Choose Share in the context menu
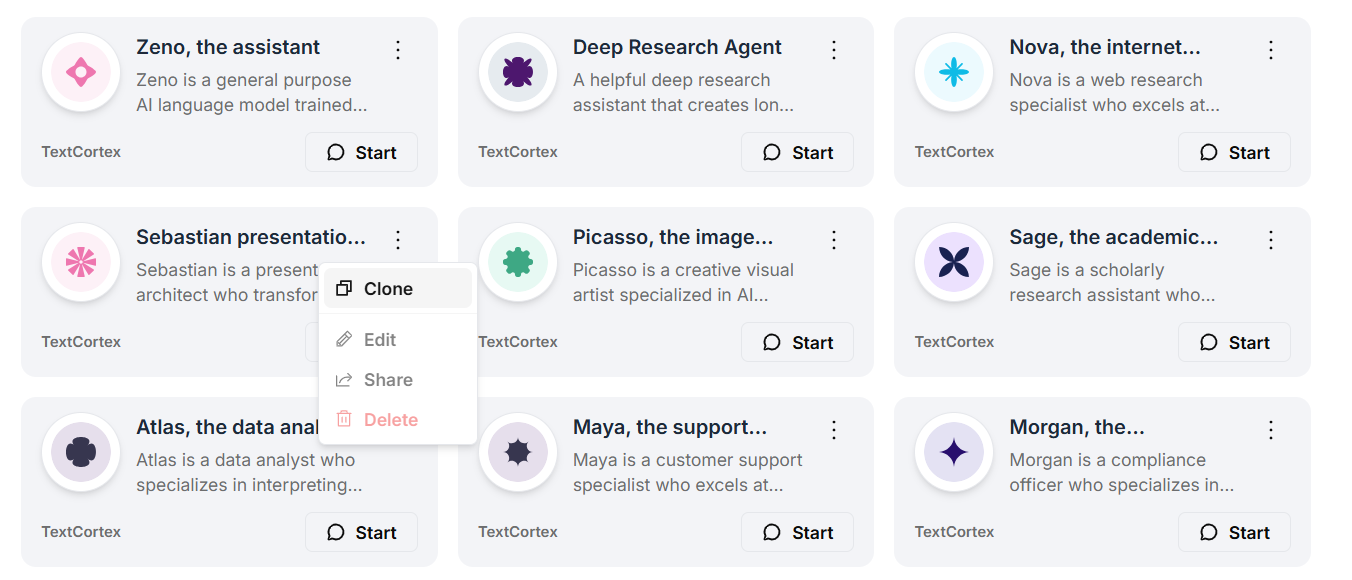1352x580 pixels. pyautogui.click(x=387, y=380)
